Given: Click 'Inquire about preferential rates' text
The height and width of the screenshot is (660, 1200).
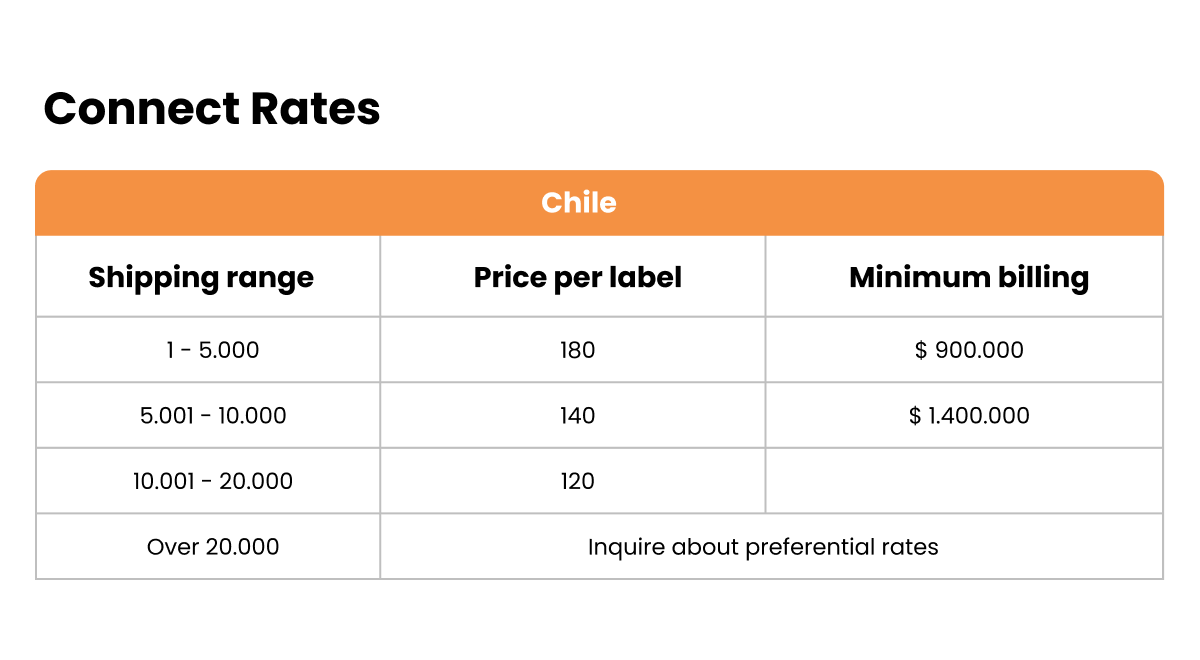Looking at the screenshot, I should coord(763,547).
